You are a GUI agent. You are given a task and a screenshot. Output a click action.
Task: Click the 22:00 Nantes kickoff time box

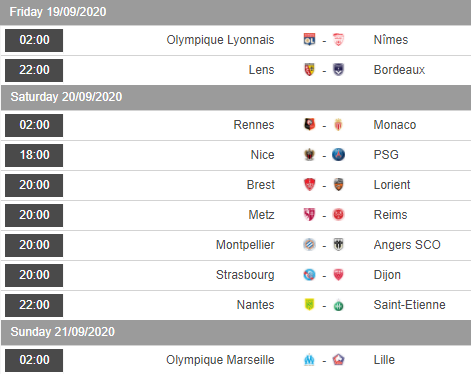click(34, 305)
